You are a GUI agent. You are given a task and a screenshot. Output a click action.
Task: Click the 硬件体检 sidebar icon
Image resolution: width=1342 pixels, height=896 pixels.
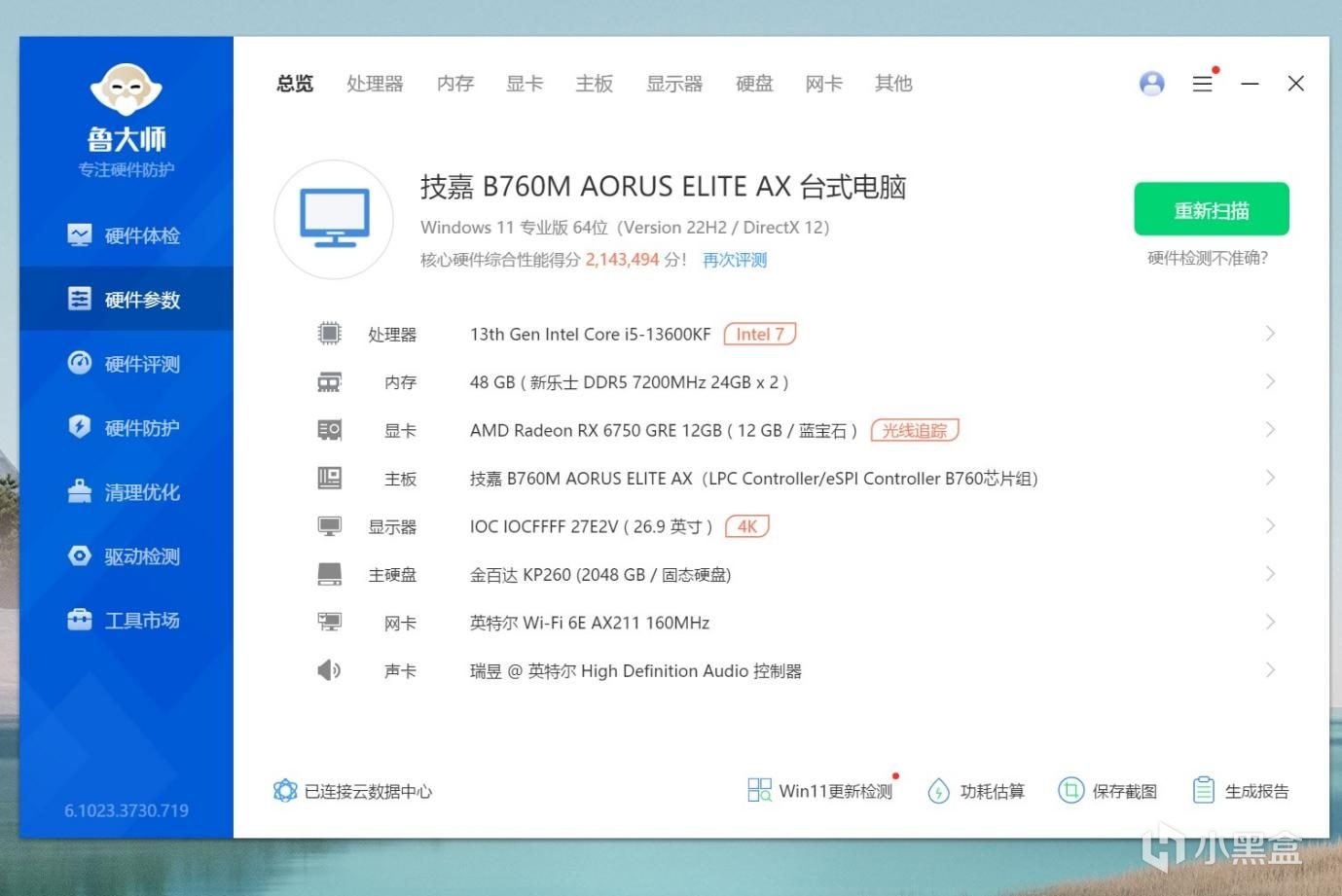(79, 235)
